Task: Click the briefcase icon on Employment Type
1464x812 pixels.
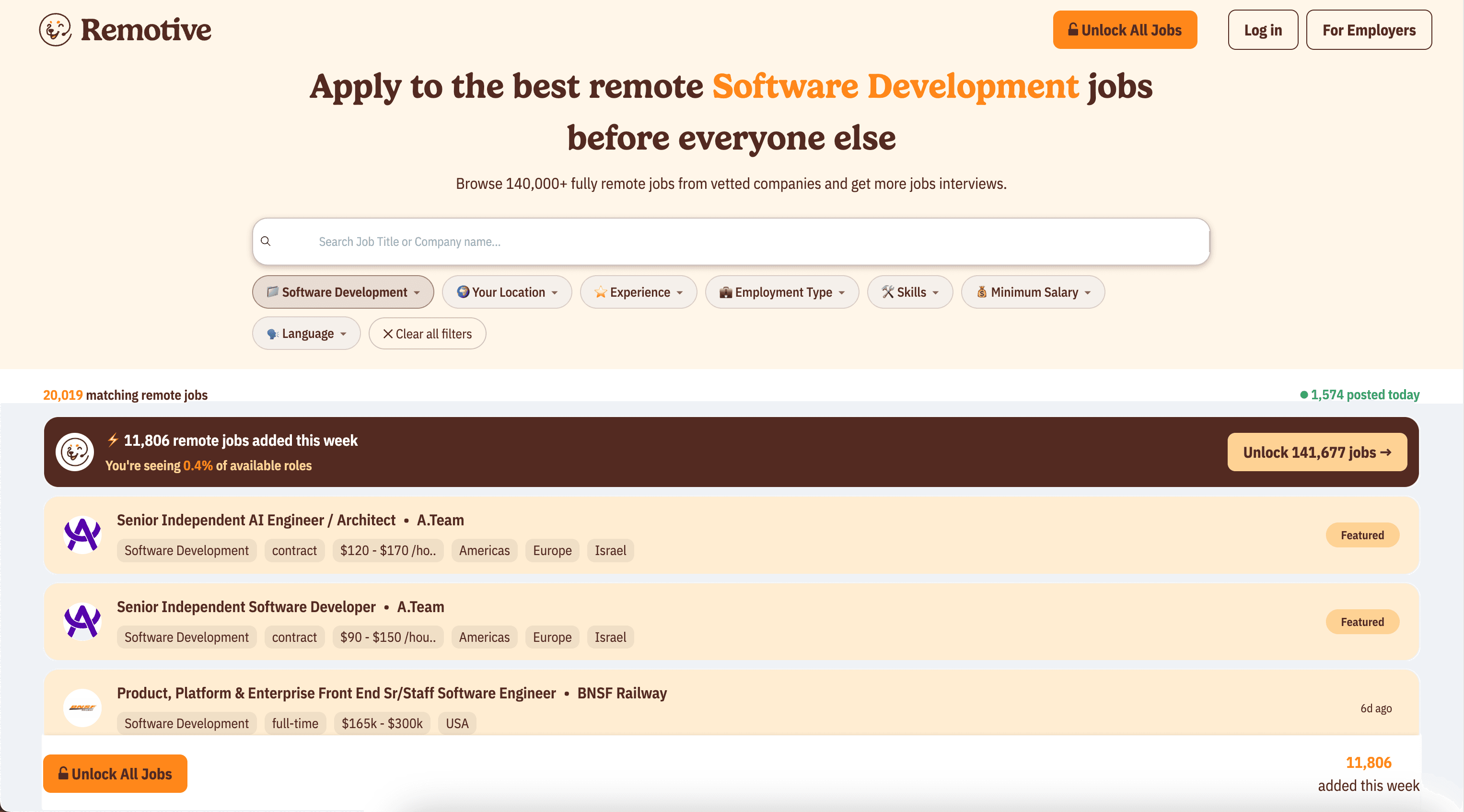Action: 726,292
